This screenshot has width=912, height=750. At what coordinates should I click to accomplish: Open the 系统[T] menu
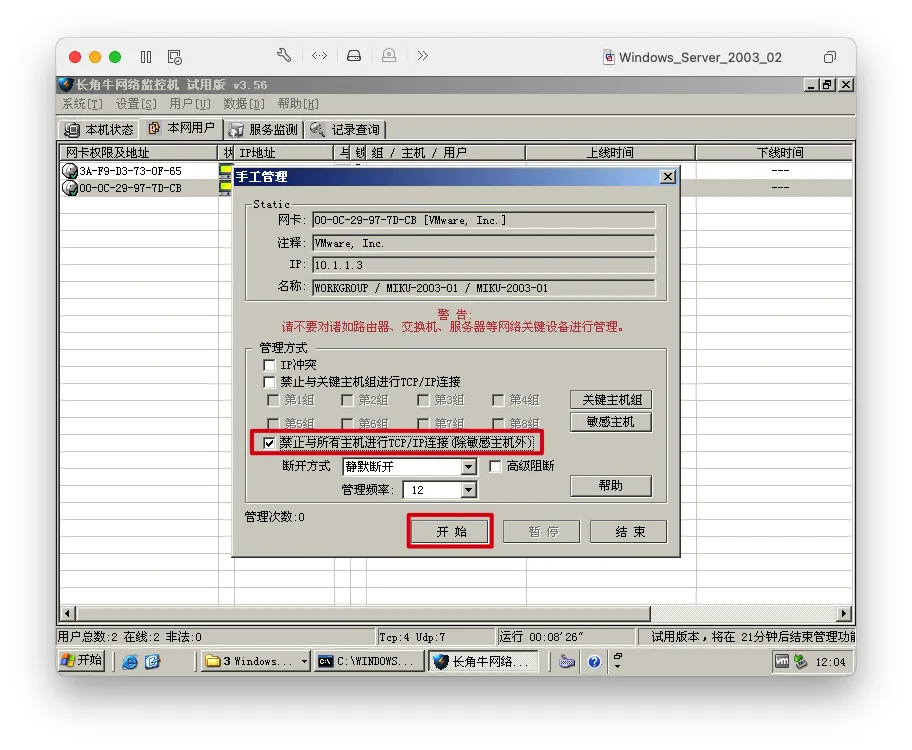[82, 104]
